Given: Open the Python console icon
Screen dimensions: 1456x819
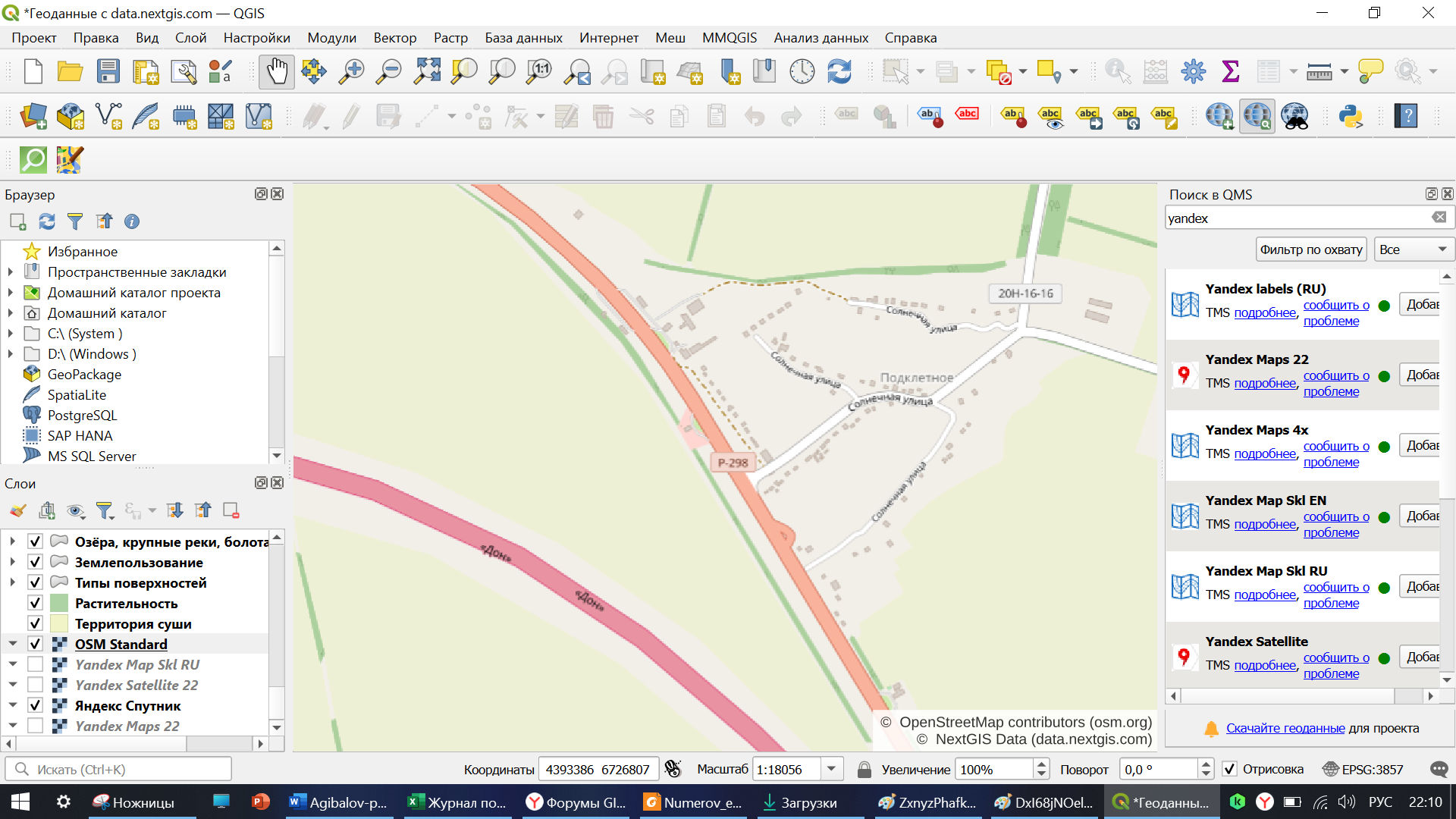Looking at the screenshot, I should [1350, 117].
